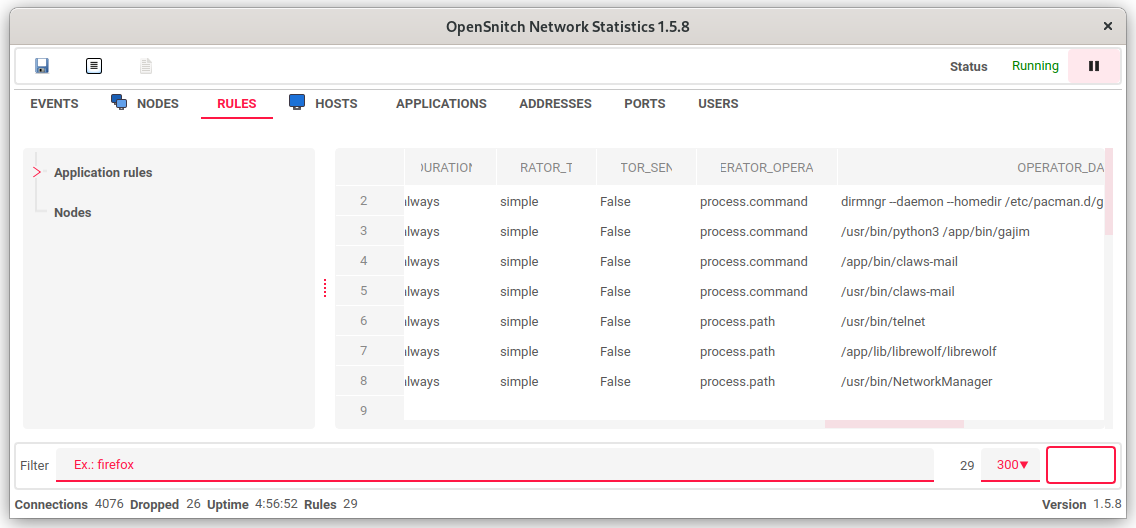Select row number 7 header
This screenshot has height=528, width=1136.
click(369, 351)
